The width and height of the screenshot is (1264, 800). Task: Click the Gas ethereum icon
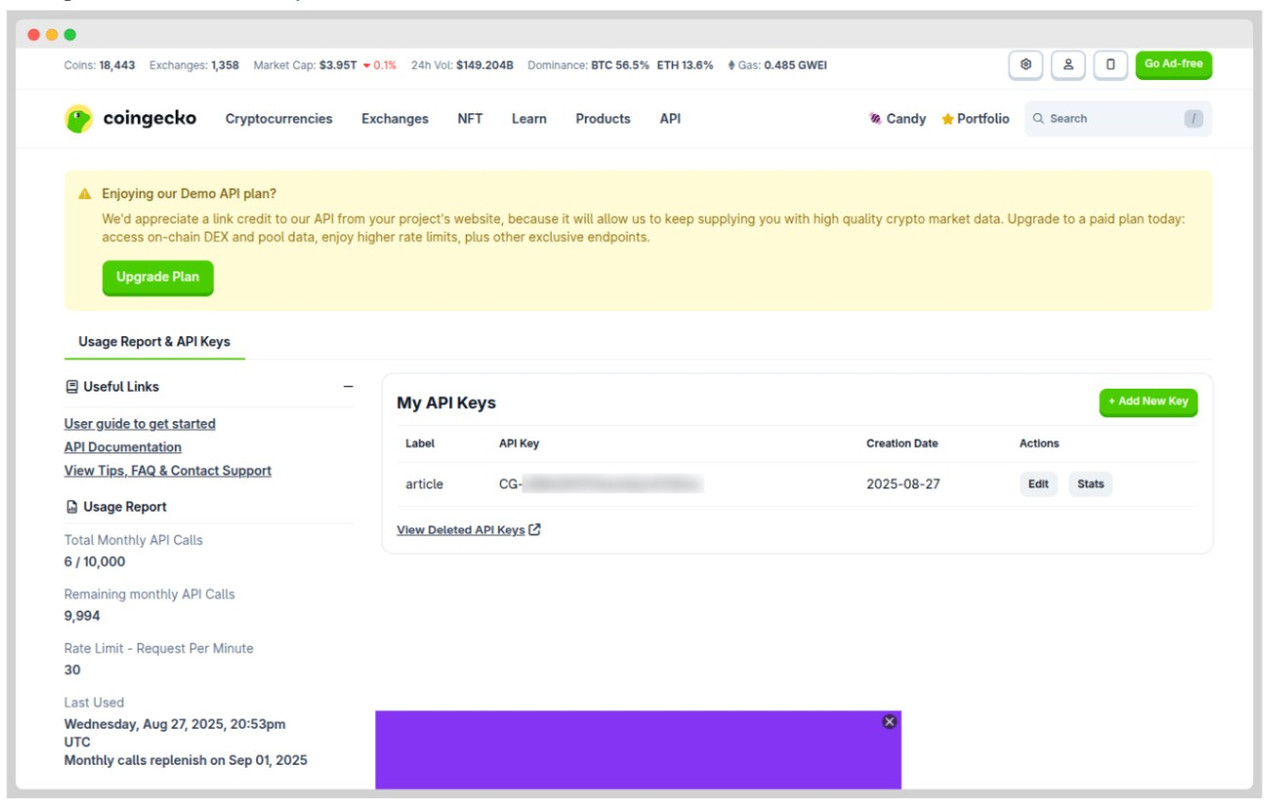pos(731,65)
